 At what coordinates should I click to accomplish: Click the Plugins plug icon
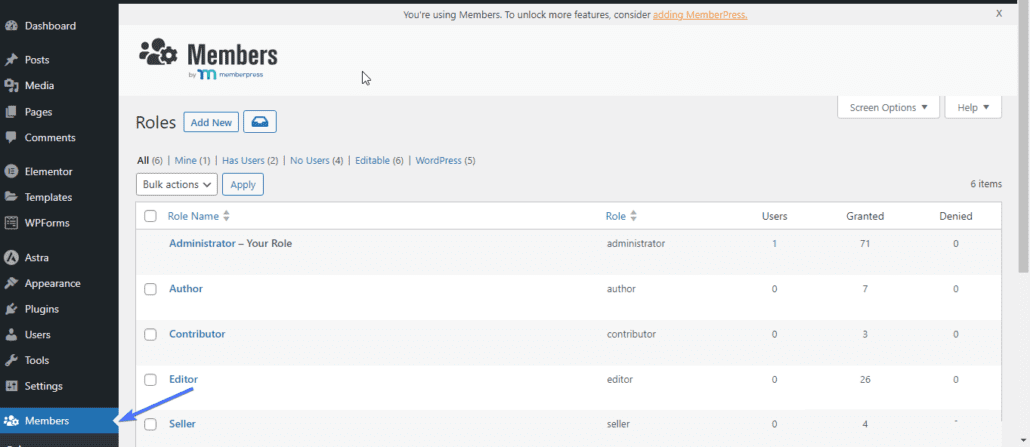click(11, 309)
